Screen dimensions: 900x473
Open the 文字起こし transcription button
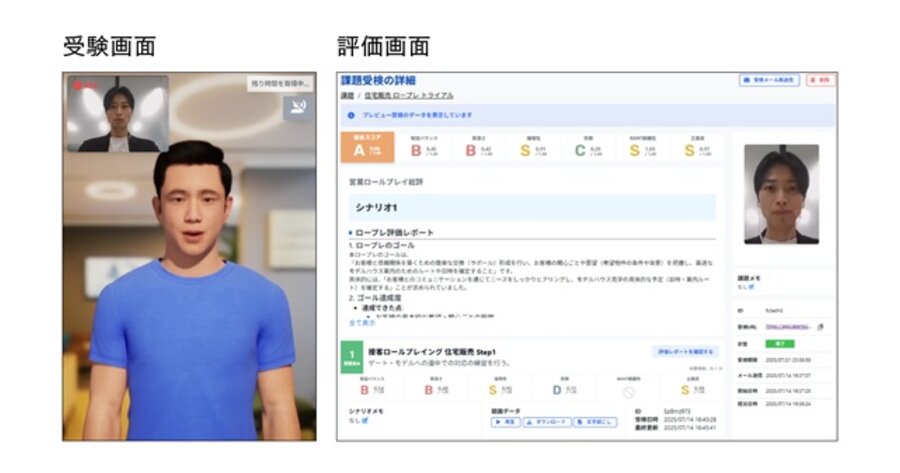click(596, 422)
